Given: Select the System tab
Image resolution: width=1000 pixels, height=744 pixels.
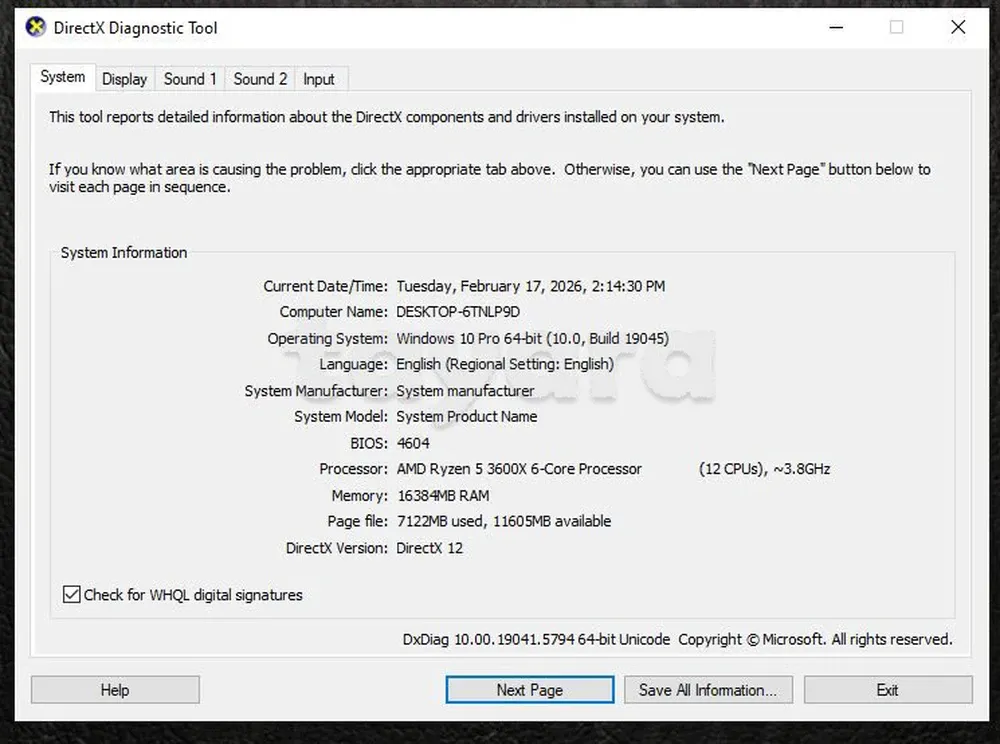Looking at the screenshot, I should point(63,77).
